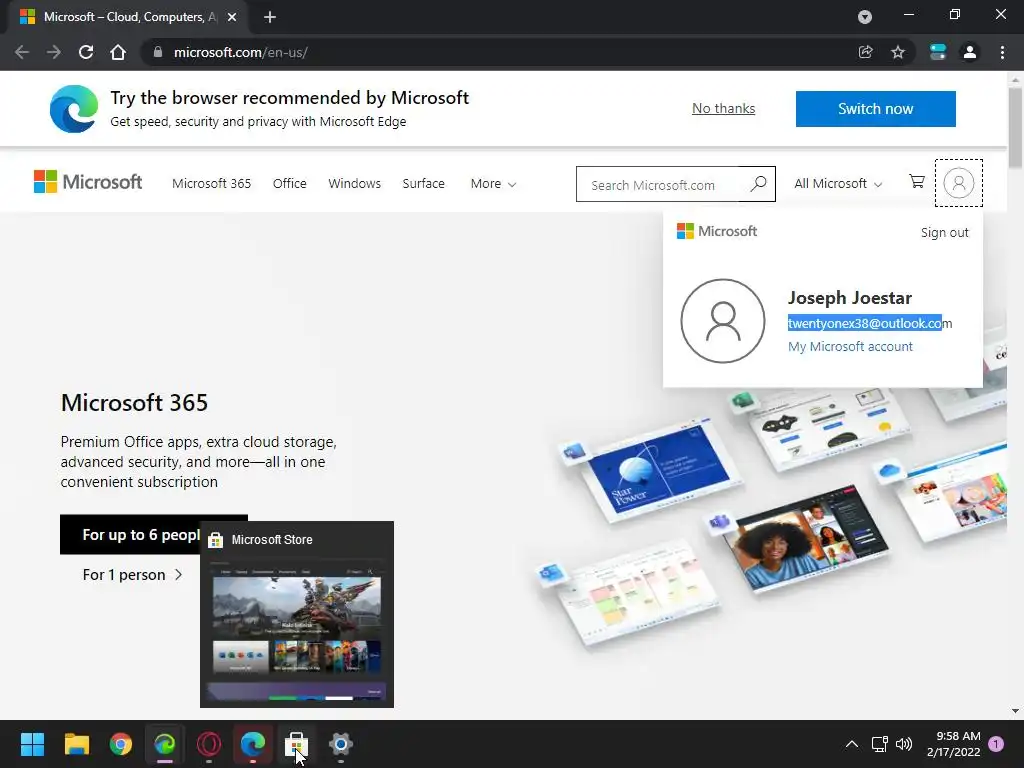Open the tab search dropdown circle

click(865, 17)
